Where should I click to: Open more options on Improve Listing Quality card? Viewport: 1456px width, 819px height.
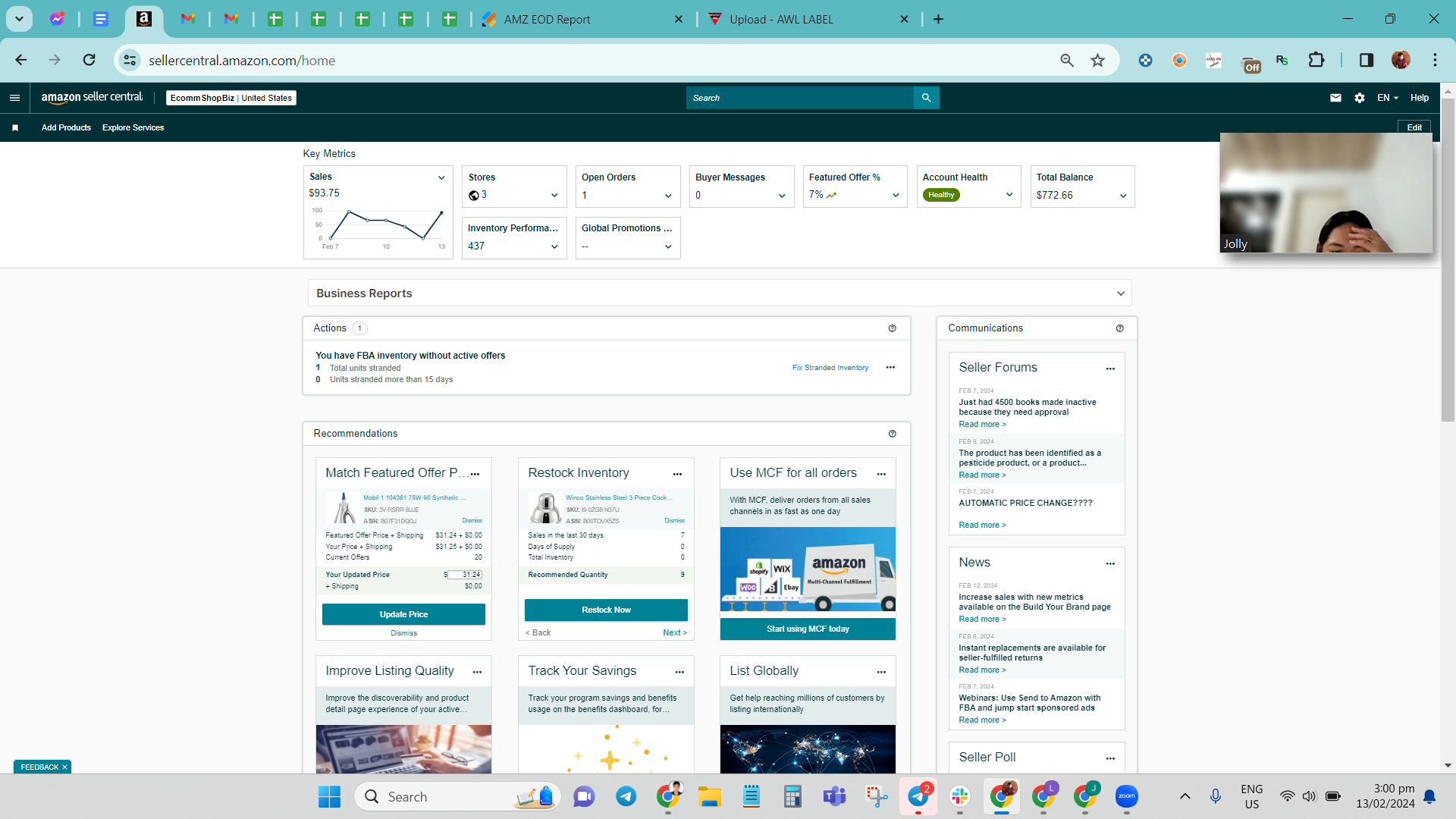[477, 672]
